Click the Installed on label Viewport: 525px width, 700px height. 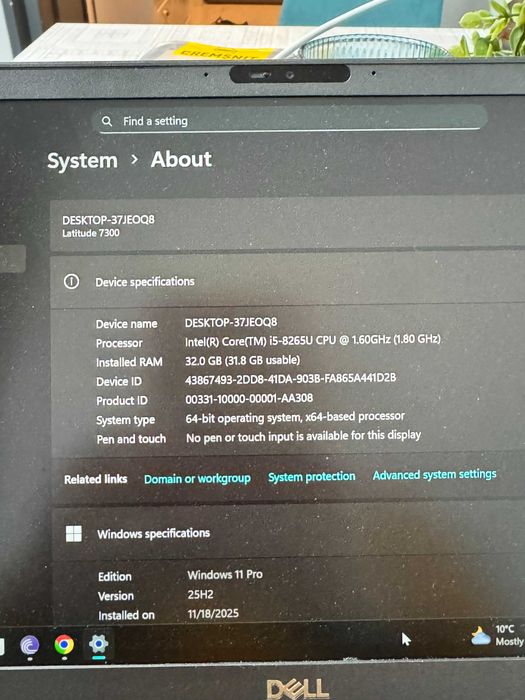pos(126,615)
